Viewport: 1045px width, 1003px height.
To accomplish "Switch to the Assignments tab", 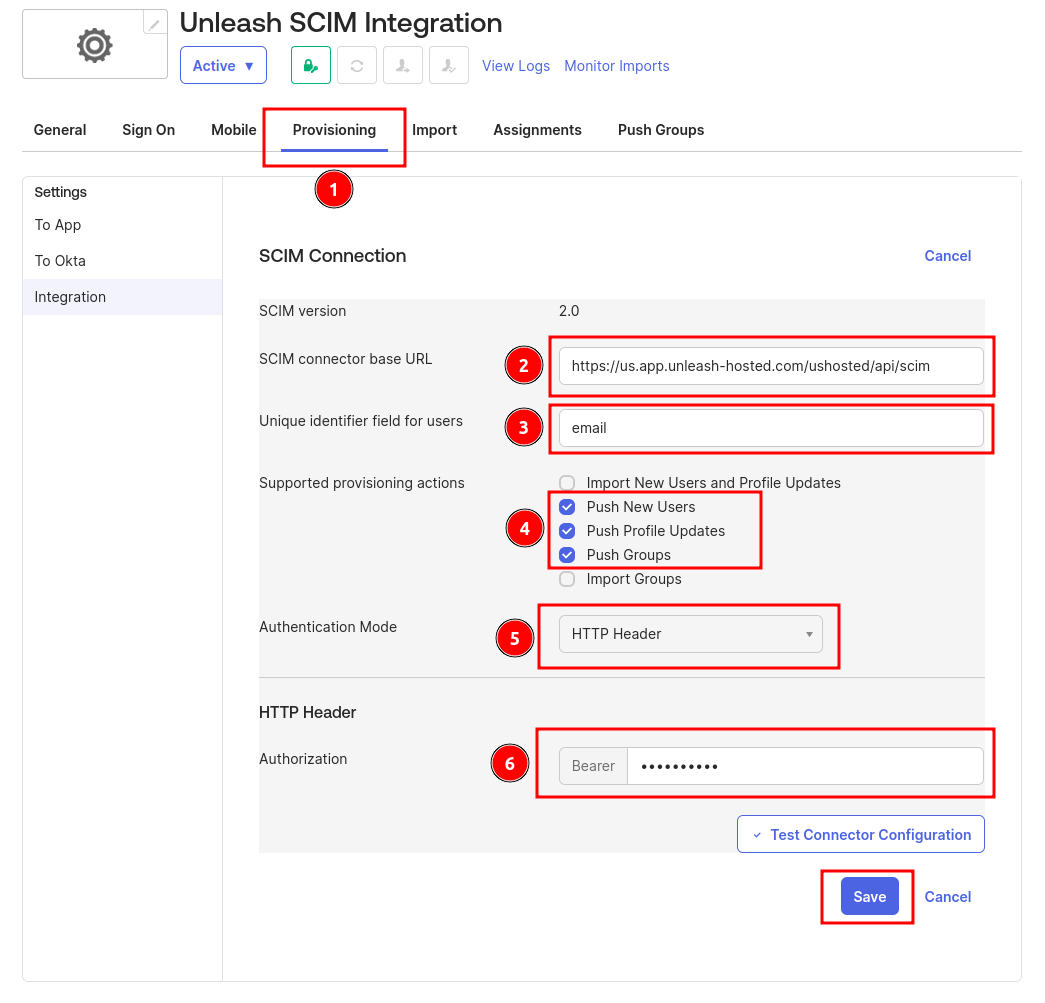I will [x=537, y=130].
